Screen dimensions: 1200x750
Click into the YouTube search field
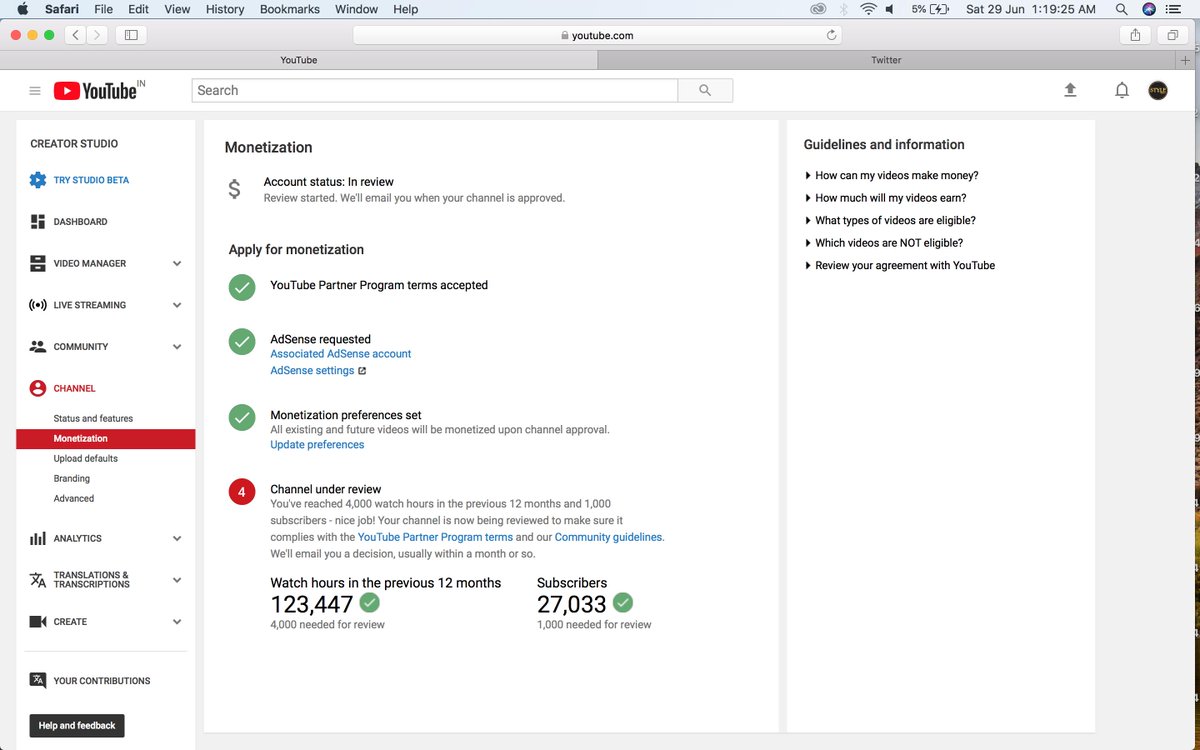(434, 90)
